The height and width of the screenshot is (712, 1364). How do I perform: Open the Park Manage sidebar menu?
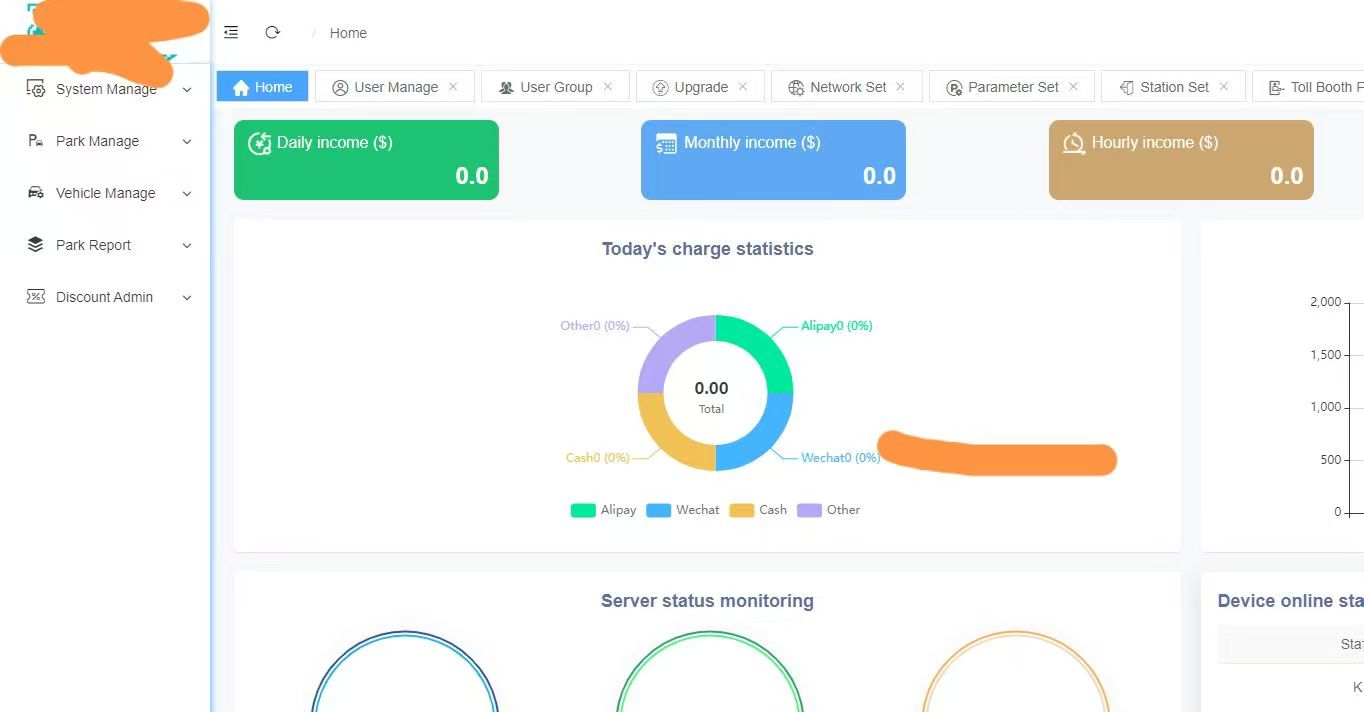tap(106, 141)
